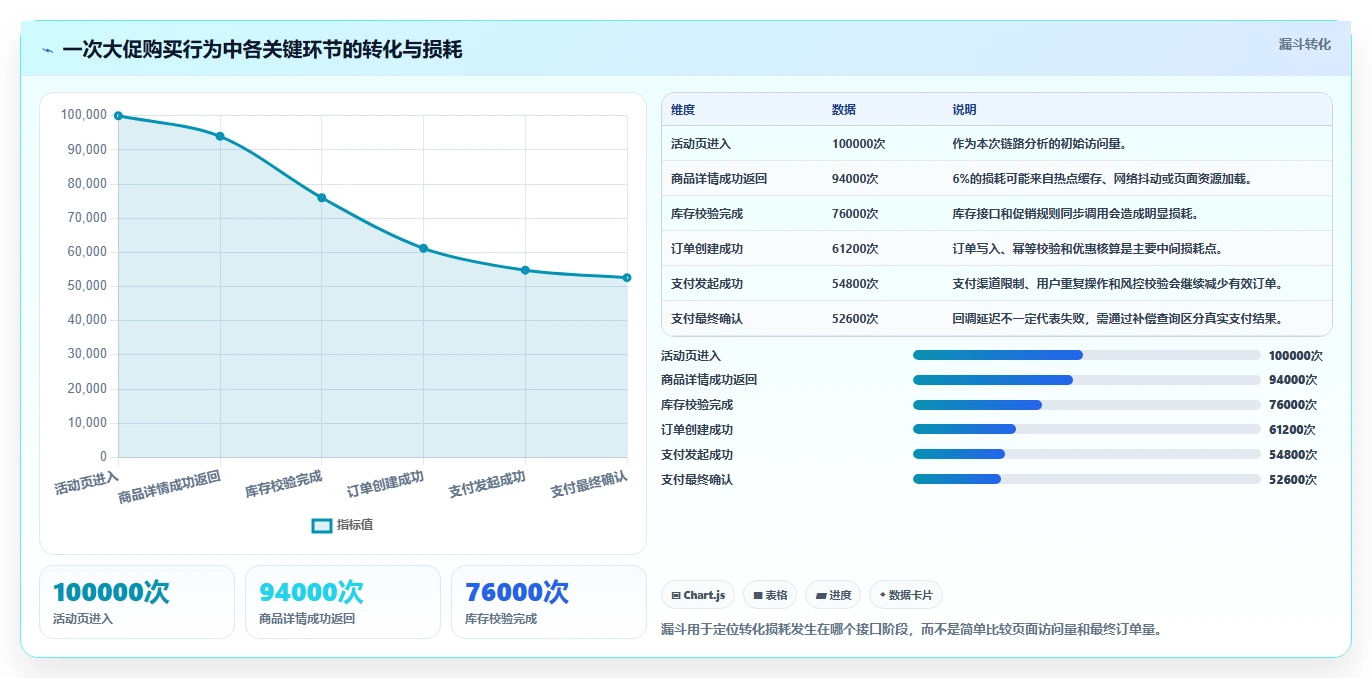Click the chart point for 订单创建成功
Viewport: 1372px width, 678px height.
(423, 248)
